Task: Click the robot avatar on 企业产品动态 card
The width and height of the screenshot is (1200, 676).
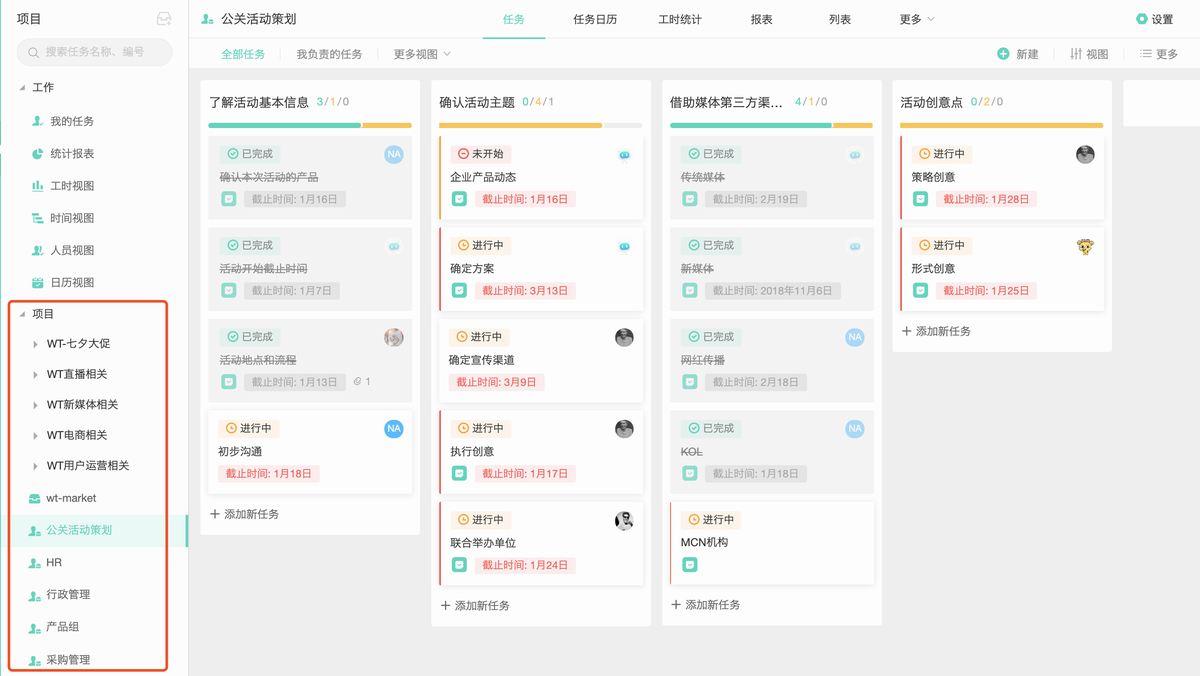Action: coord(624,155)
